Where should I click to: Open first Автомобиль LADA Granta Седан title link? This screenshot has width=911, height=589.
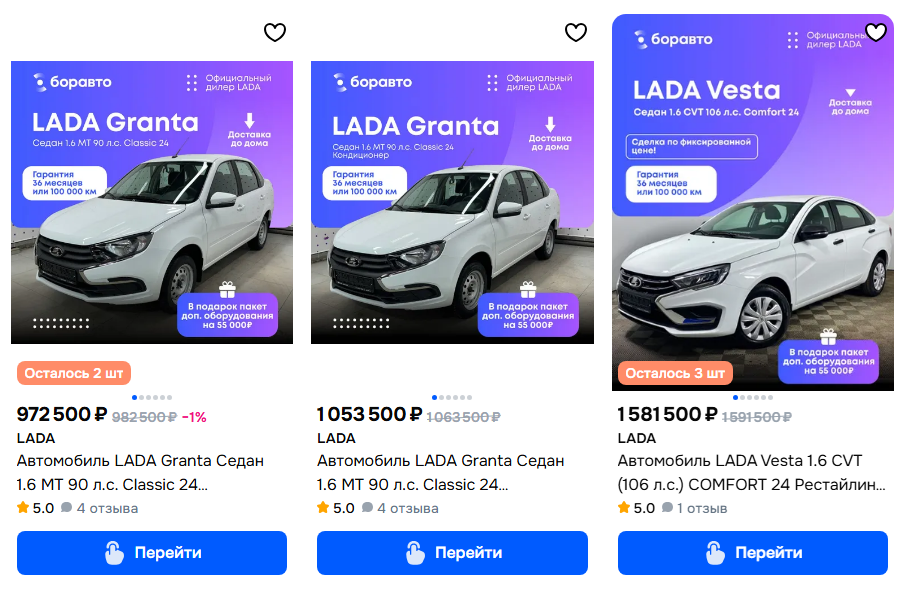(x=140, y=472)
